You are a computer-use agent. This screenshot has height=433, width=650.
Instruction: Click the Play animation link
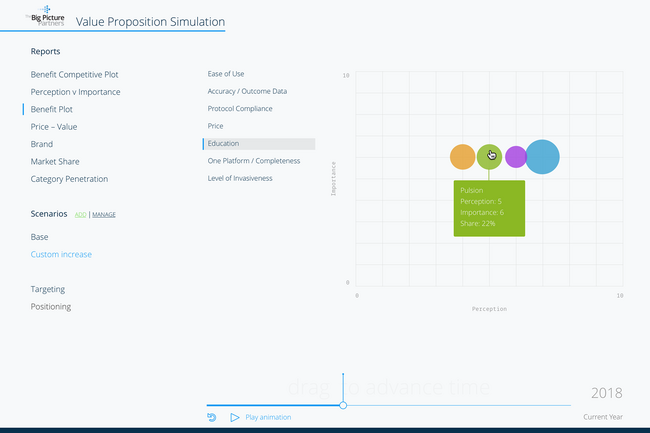click(268, 417)
